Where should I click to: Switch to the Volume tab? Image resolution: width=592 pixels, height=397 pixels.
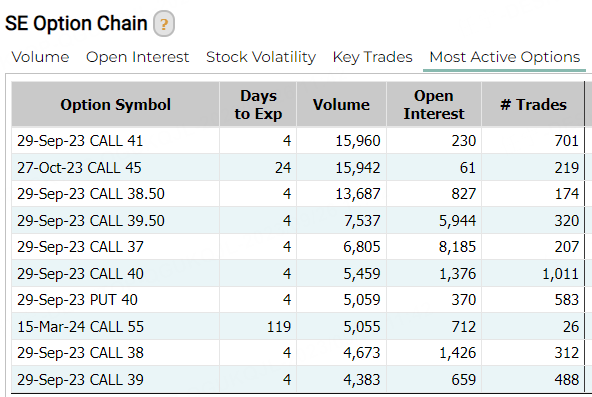coord(40,57)
